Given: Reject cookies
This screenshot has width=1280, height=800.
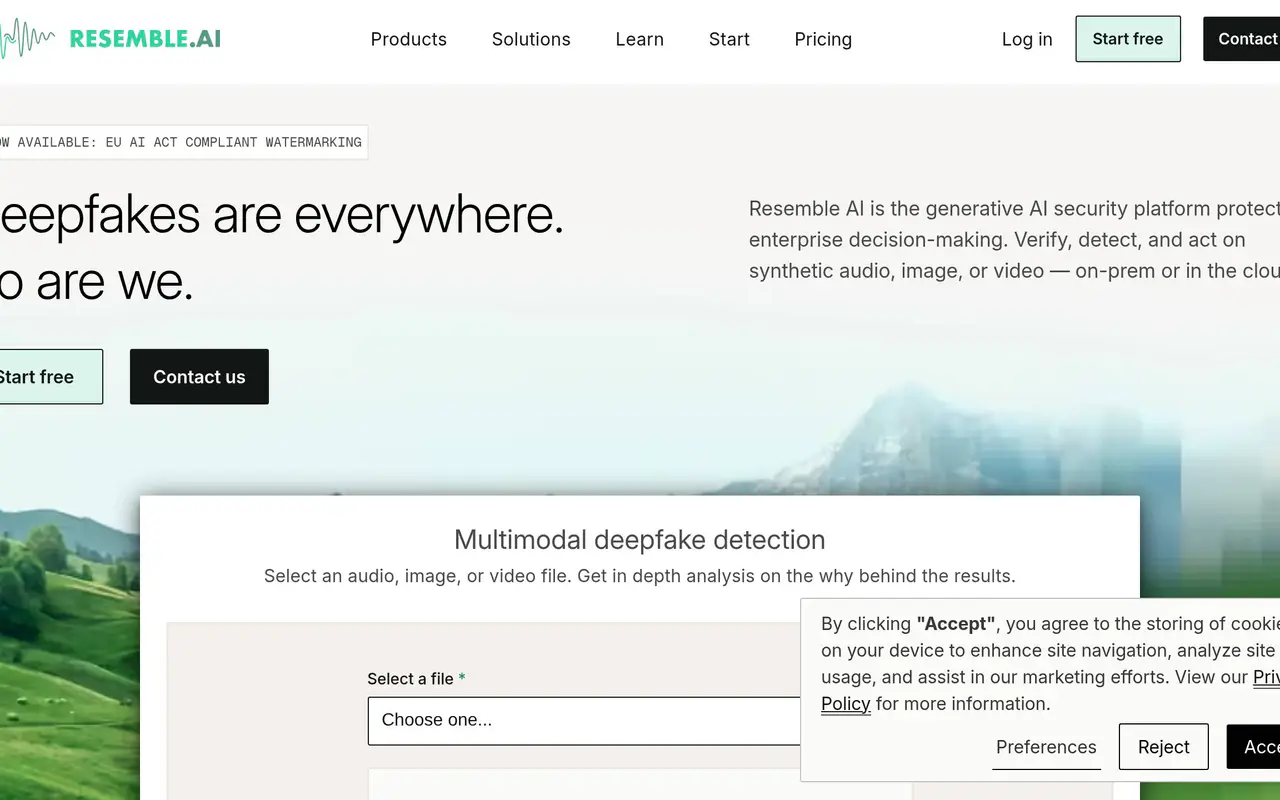Looking at the screenshot, I should pyautogui.click(x=1164, y=747).
